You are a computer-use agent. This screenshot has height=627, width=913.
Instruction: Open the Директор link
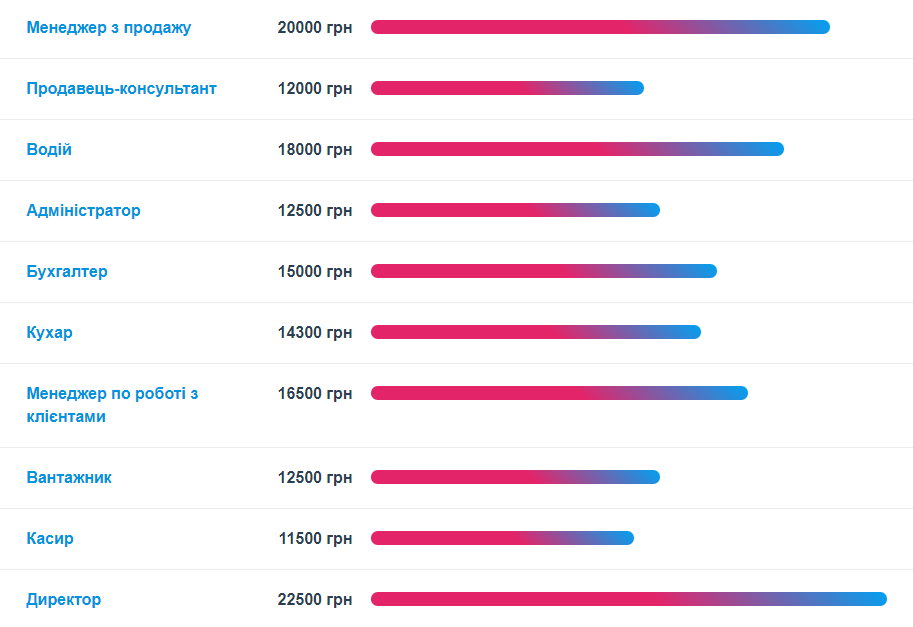click(x=63, y=599)
